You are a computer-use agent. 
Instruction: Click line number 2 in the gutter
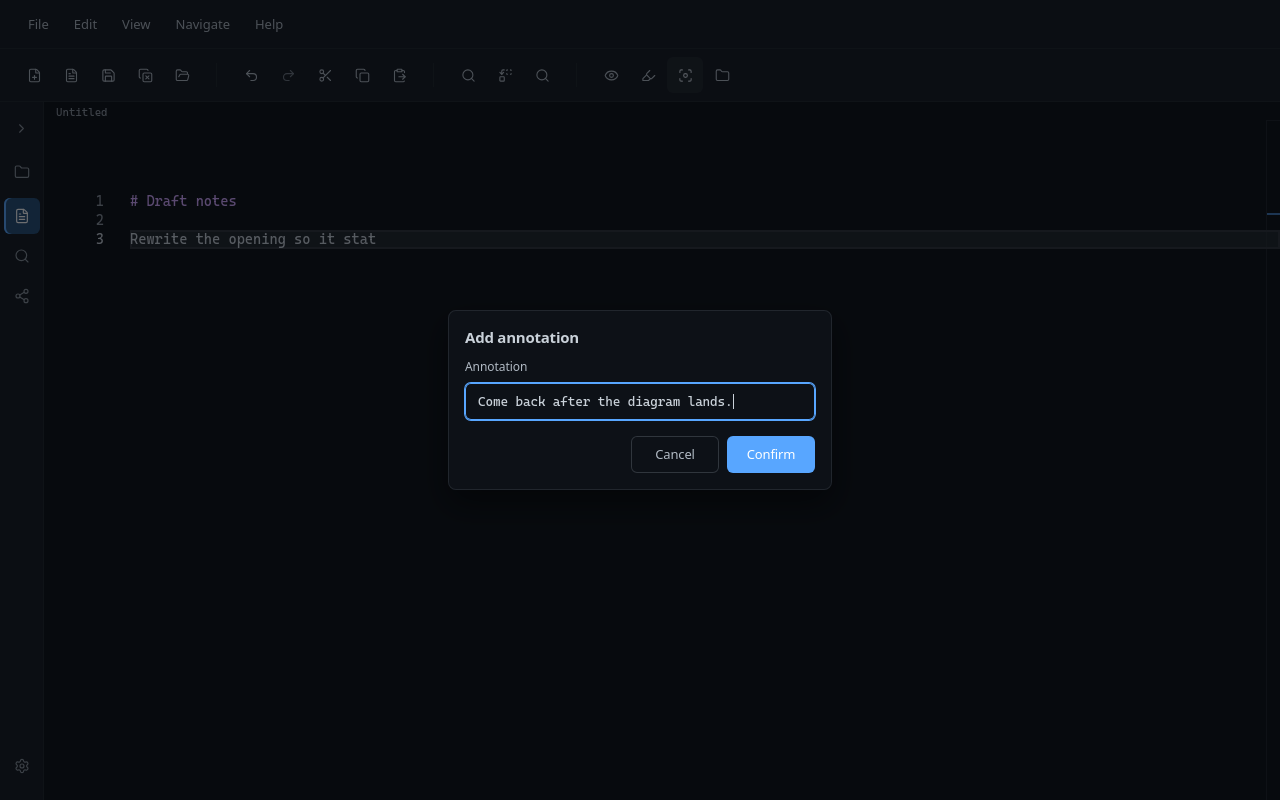point(100,220)
